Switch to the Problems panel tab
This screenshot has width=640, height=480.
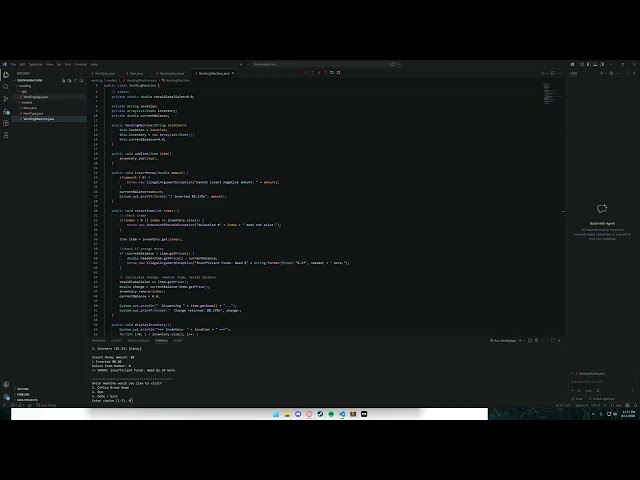click(x=98, y=341)
